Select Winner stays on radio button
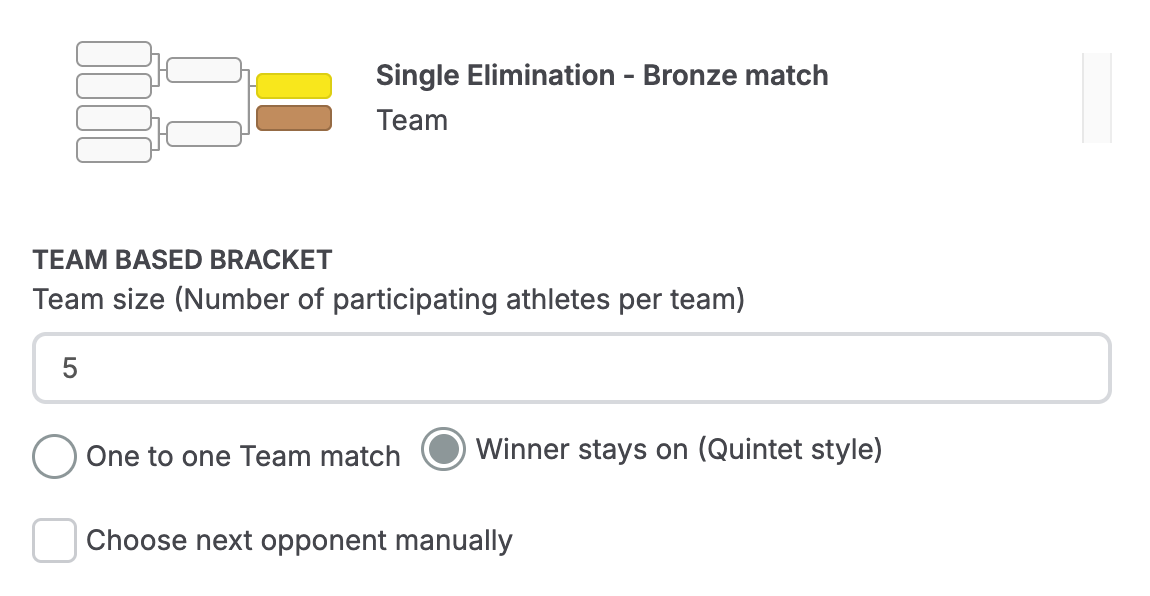 pyautogui.click(x=443, y=450)
